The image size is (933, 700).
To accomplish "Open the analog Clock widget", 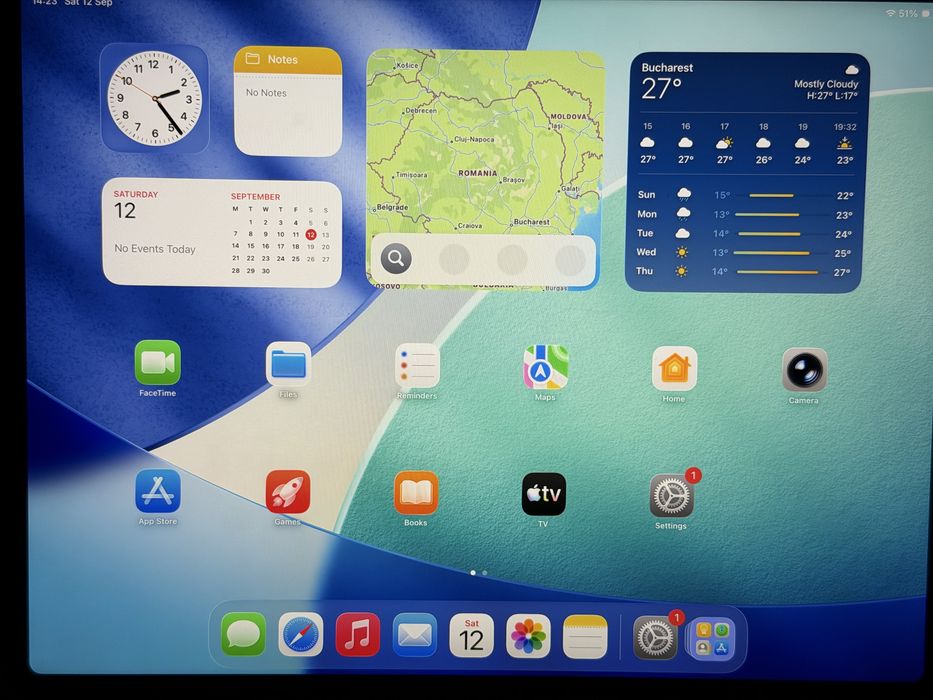I will [155, 98].
